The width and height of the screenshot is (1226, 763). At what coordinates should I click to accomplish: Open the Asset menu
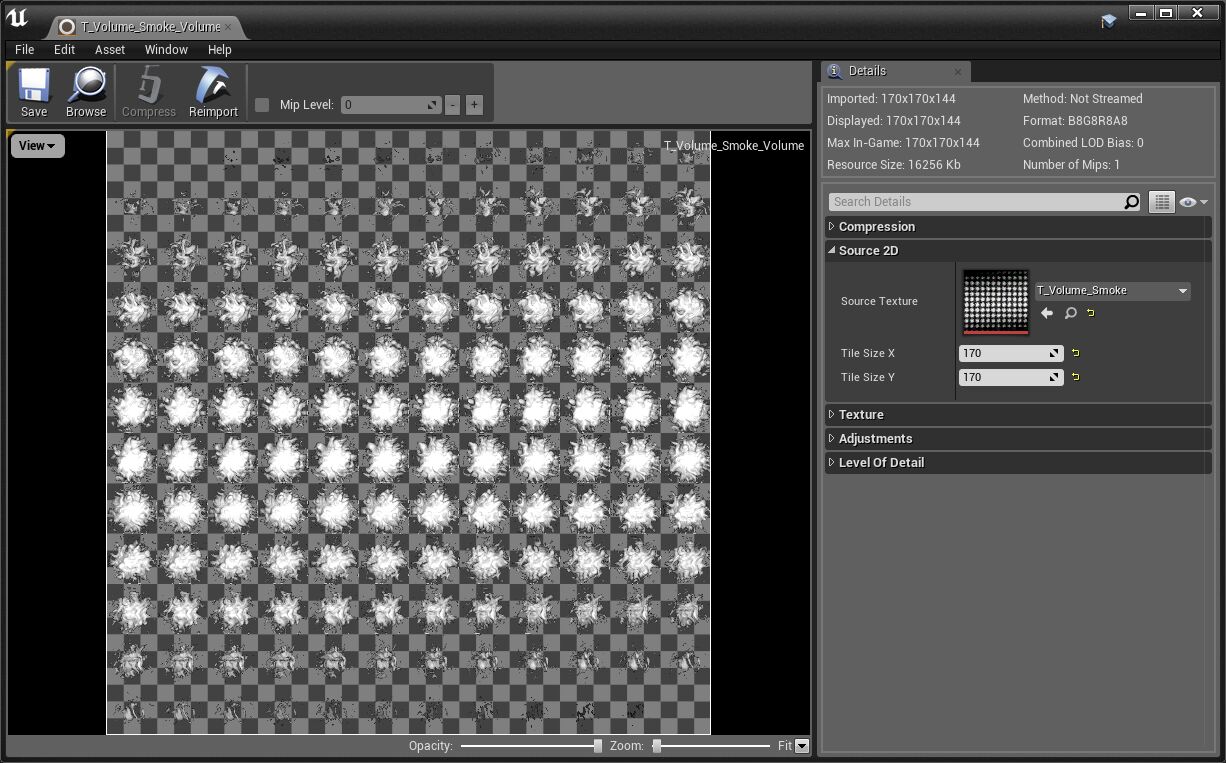tap(110, 49)
